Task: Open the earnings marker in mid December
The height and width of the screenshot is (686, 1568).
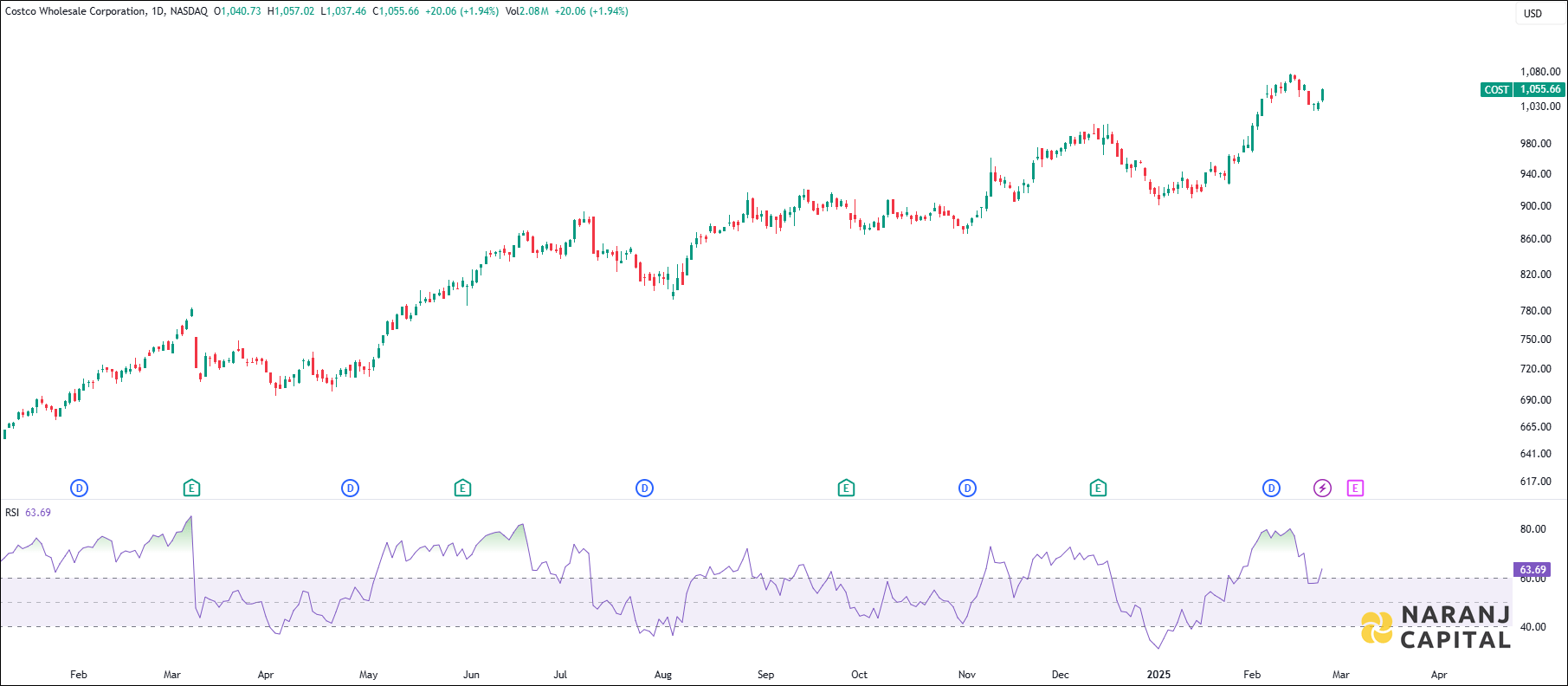Action: (1098, 489)
